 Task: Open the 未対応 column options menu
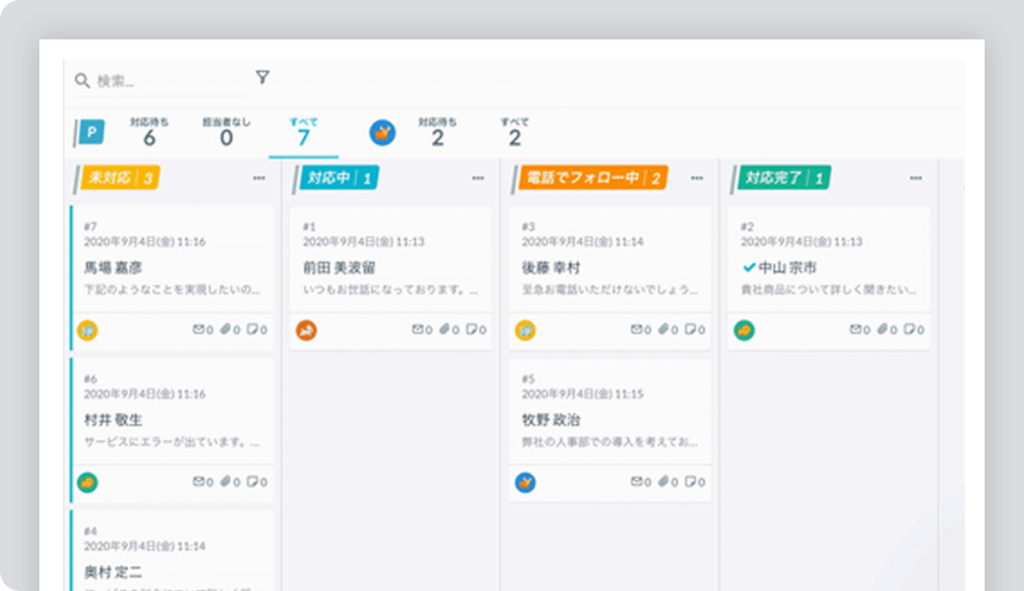pos(259,178)
